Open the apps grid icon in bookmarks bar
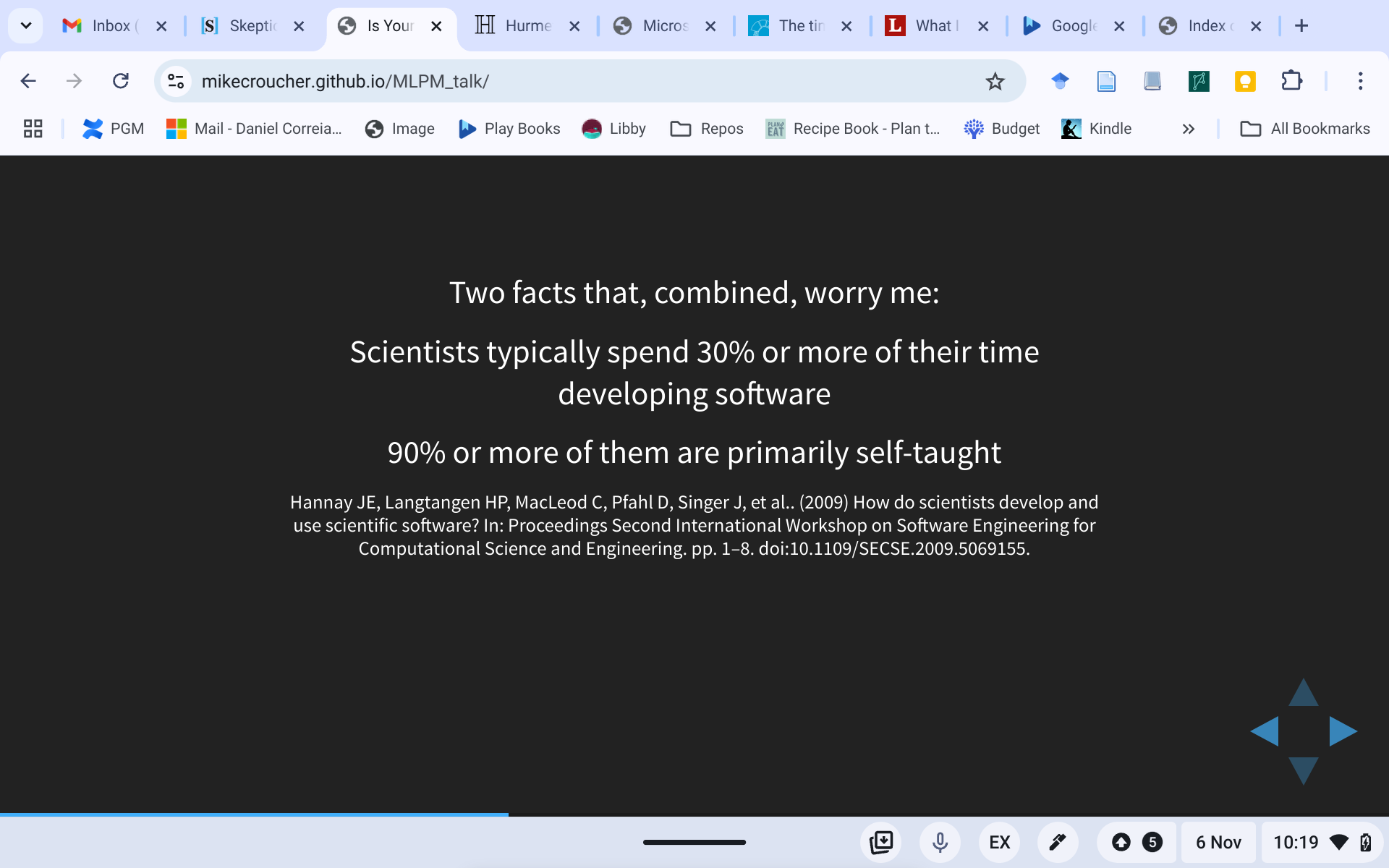 tap(33, 129)
